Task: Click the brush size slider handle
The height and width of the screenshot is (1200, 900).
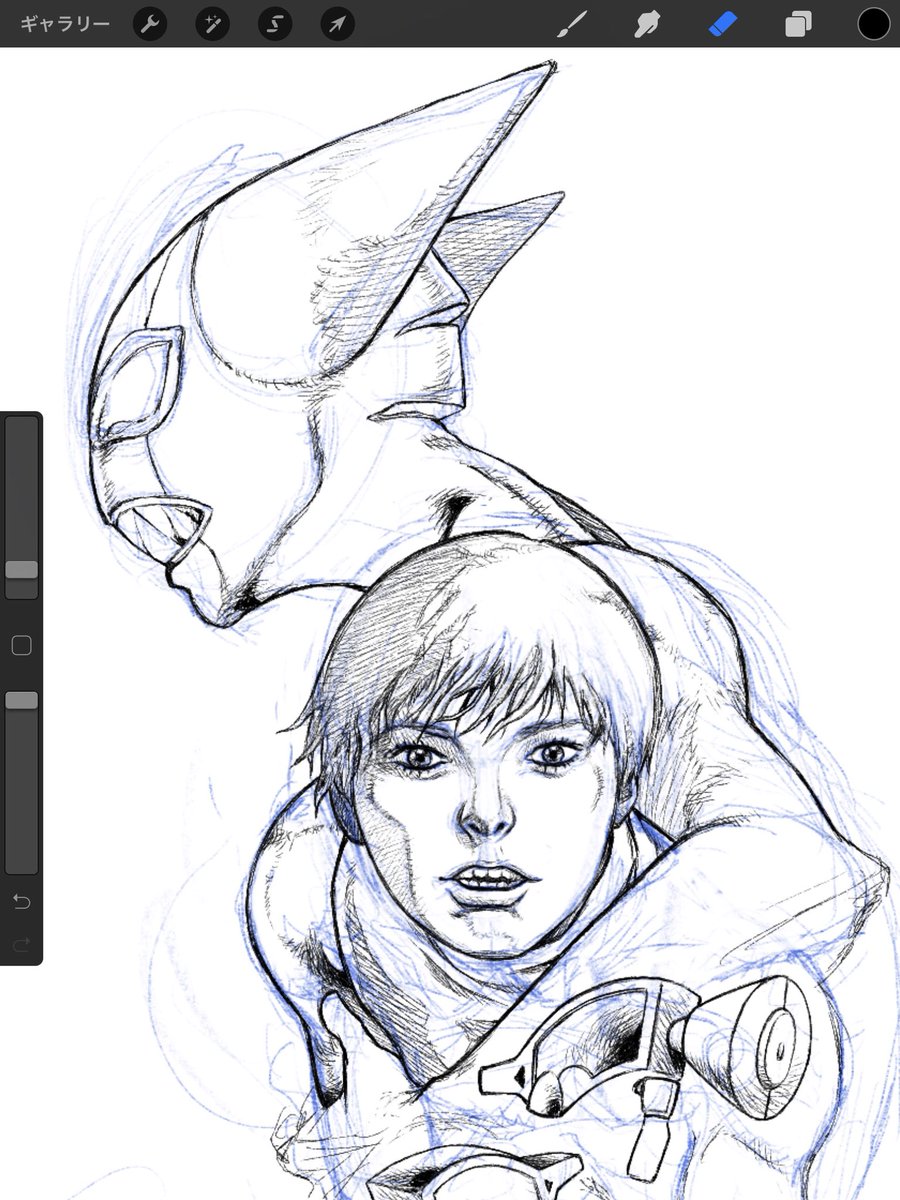Action: tap(21, 569)
